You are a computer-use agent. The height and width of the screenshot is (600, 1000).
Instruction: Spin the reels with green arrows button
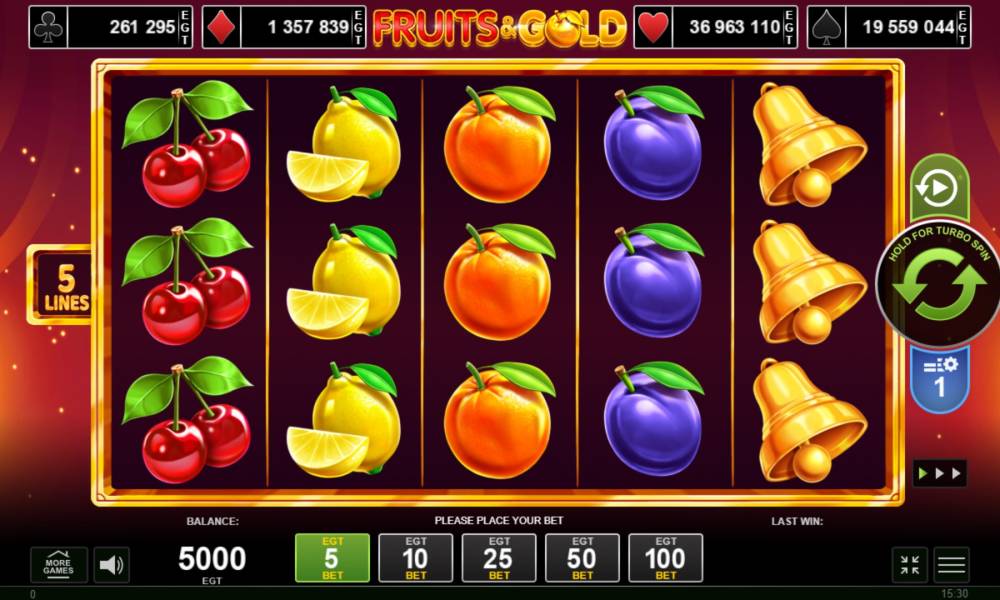[938, 285]
